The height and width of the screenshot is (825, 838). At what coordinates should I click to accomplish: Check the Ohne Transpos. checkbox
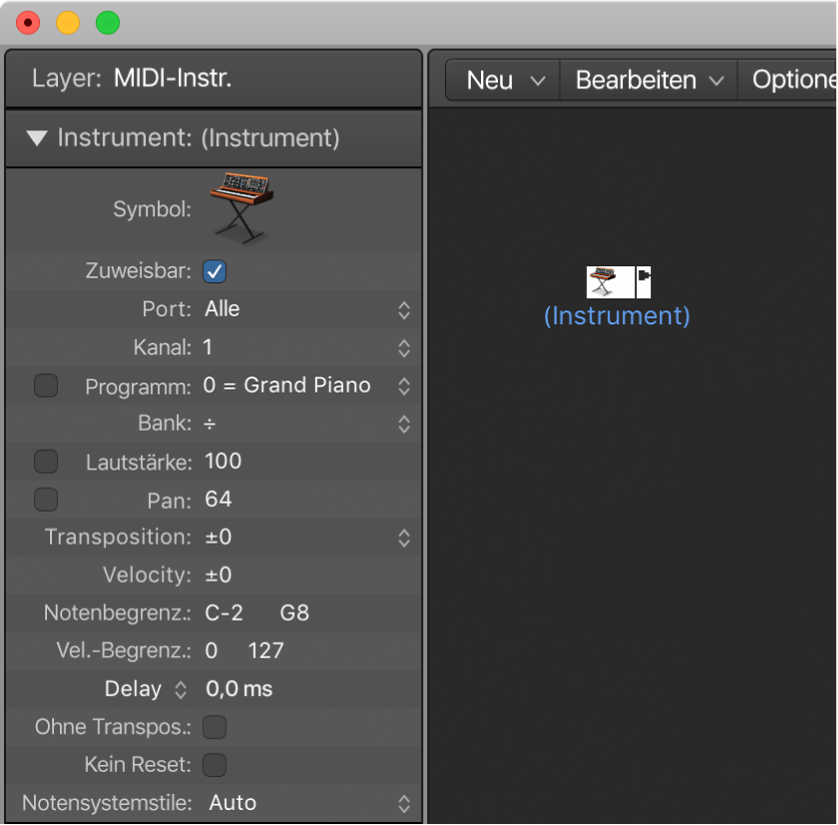click(x=214, y=727)
